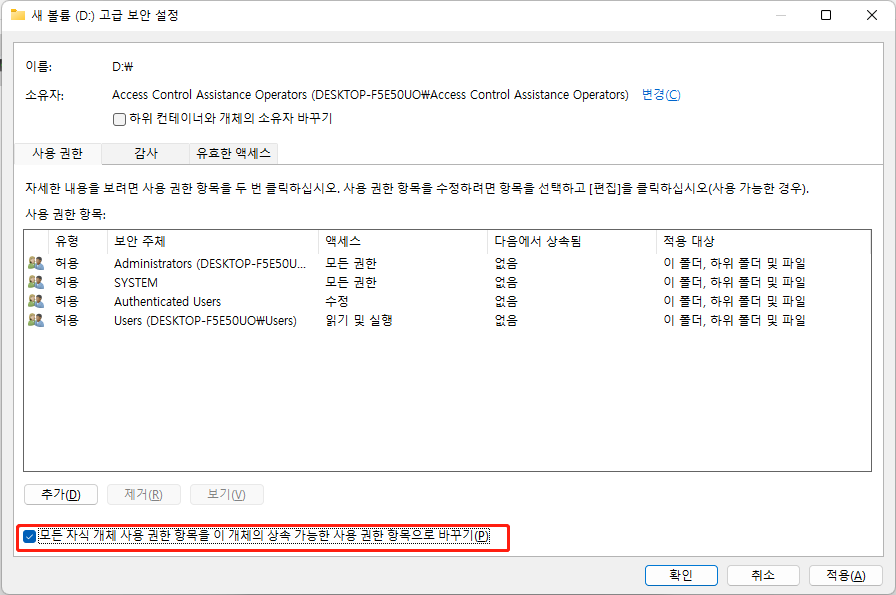Click the icon beside Authenticated Users entry
The height and width of the screenshot is (595, 896).
pos(34,301)
